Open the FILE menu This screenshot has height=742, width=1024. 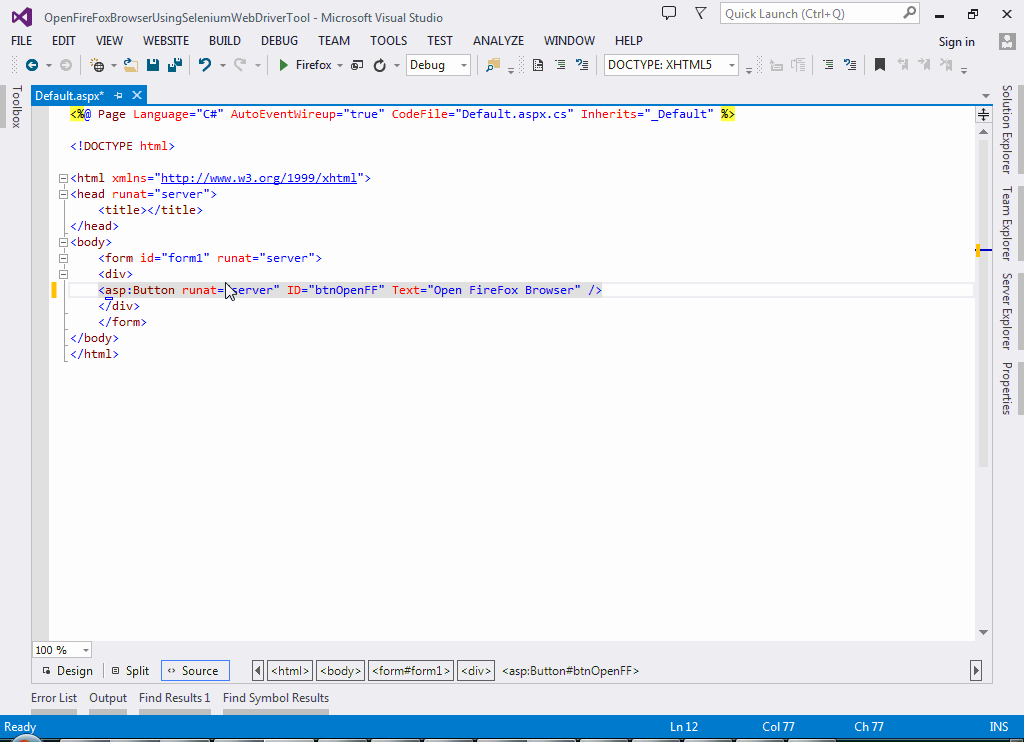click(22, 40)
